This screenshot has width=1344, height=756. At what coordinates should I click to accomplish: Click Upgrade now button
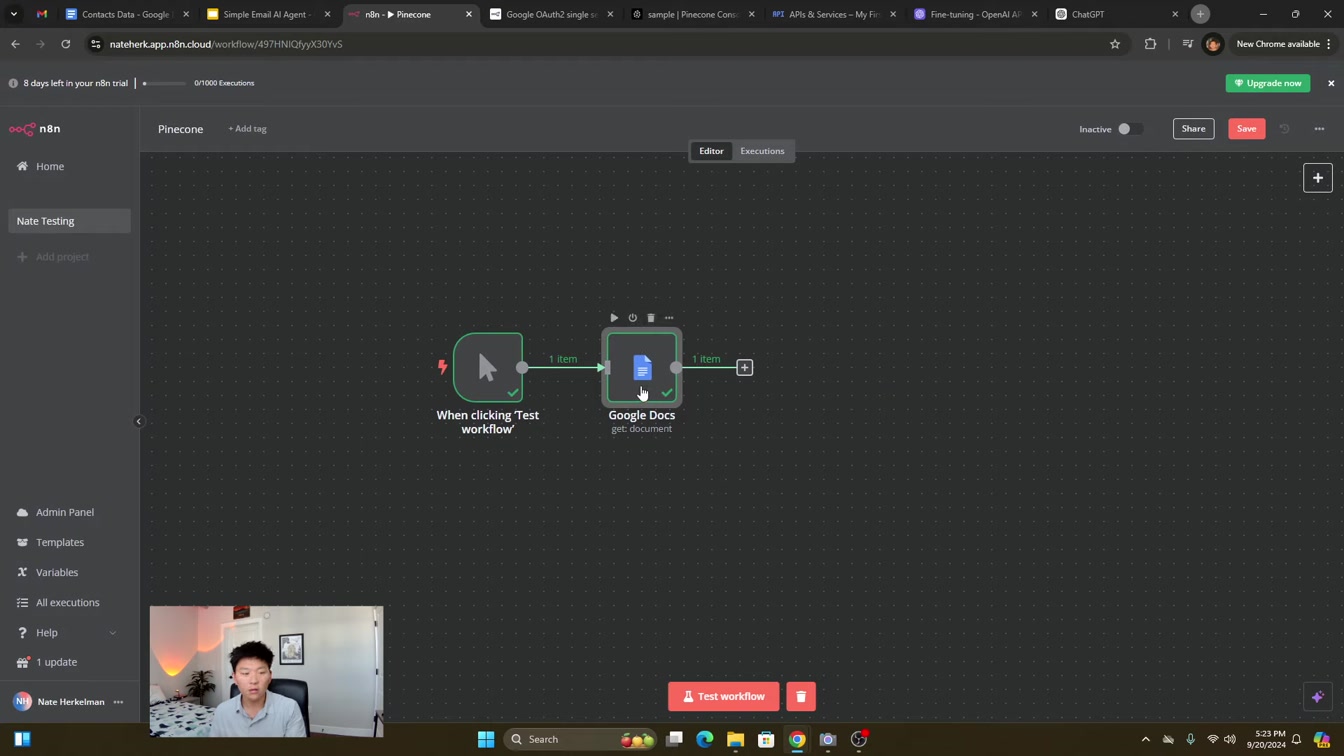click(x=1268, y=83)
